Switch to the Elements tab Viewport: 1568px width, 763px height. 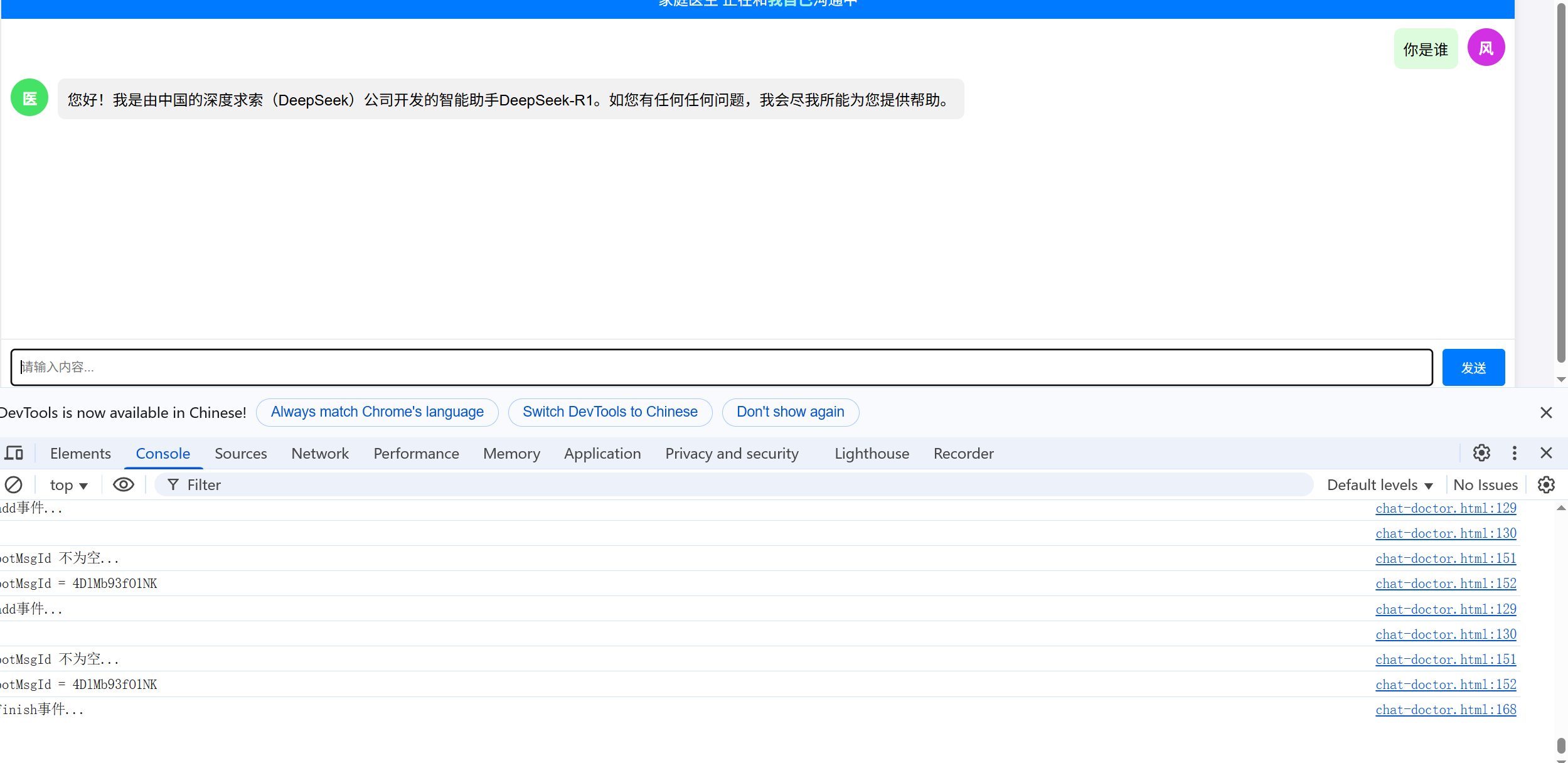(80, 454)
